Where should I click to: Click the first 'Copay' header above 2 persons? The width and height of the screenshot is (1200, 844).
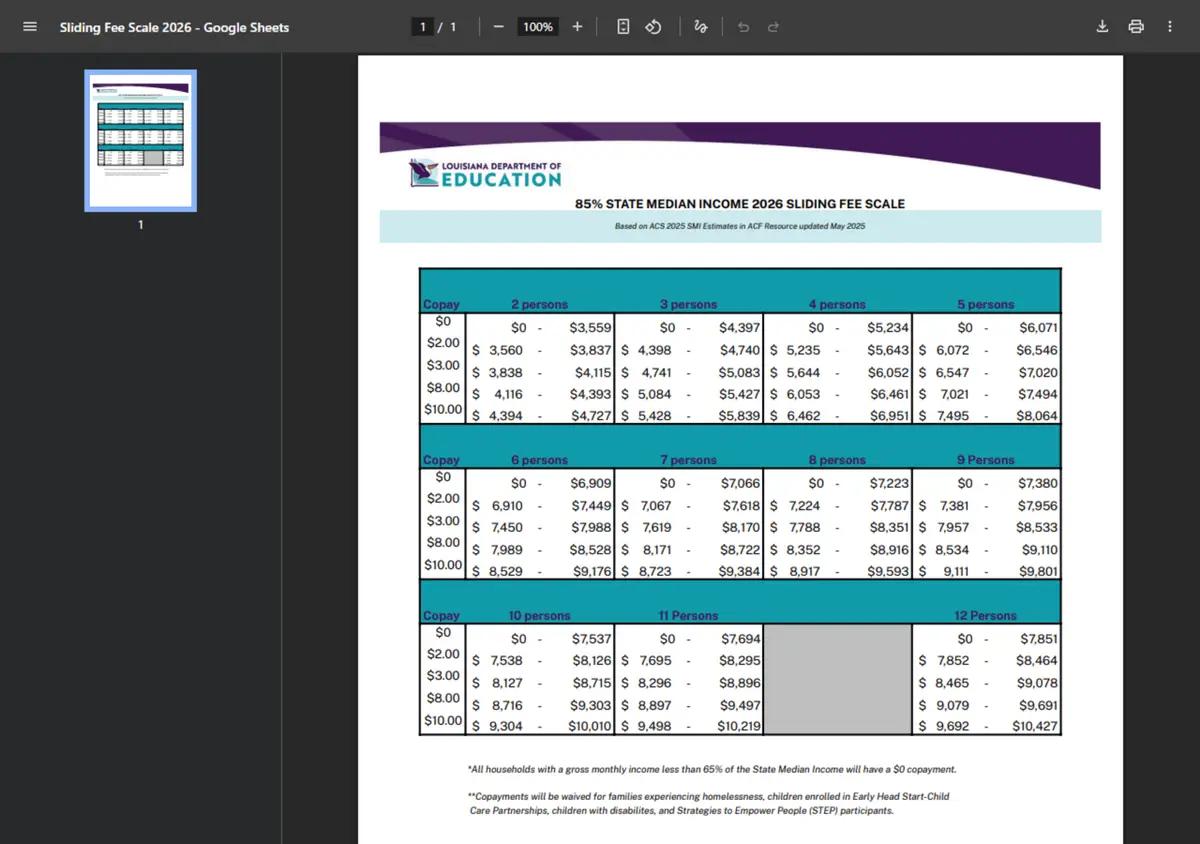coord(441,304)
